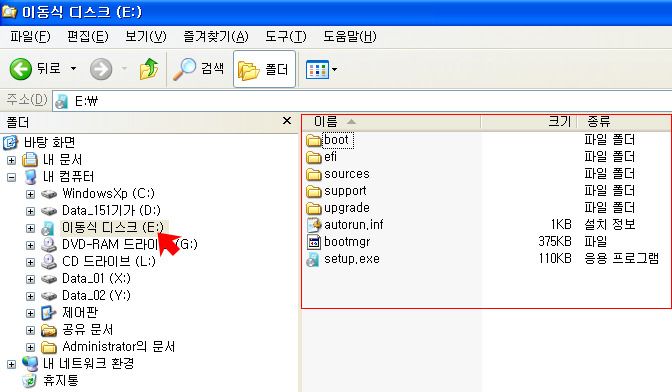The image size is (672, 392).
Task: Click the Administrator의 문서 folder icon
Action: tap(49, 347)
